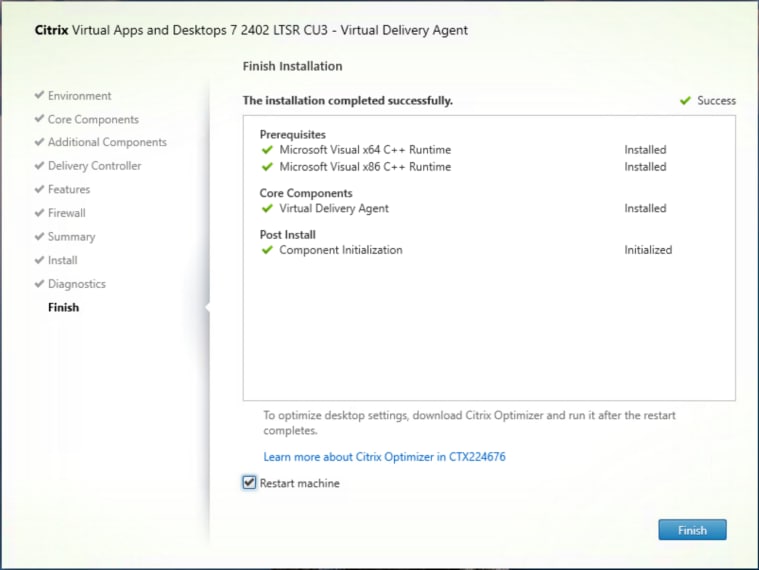This screenshot has height=570, width=759.
Task: Select the Additional Components step
Action: [x=107, y=142]
